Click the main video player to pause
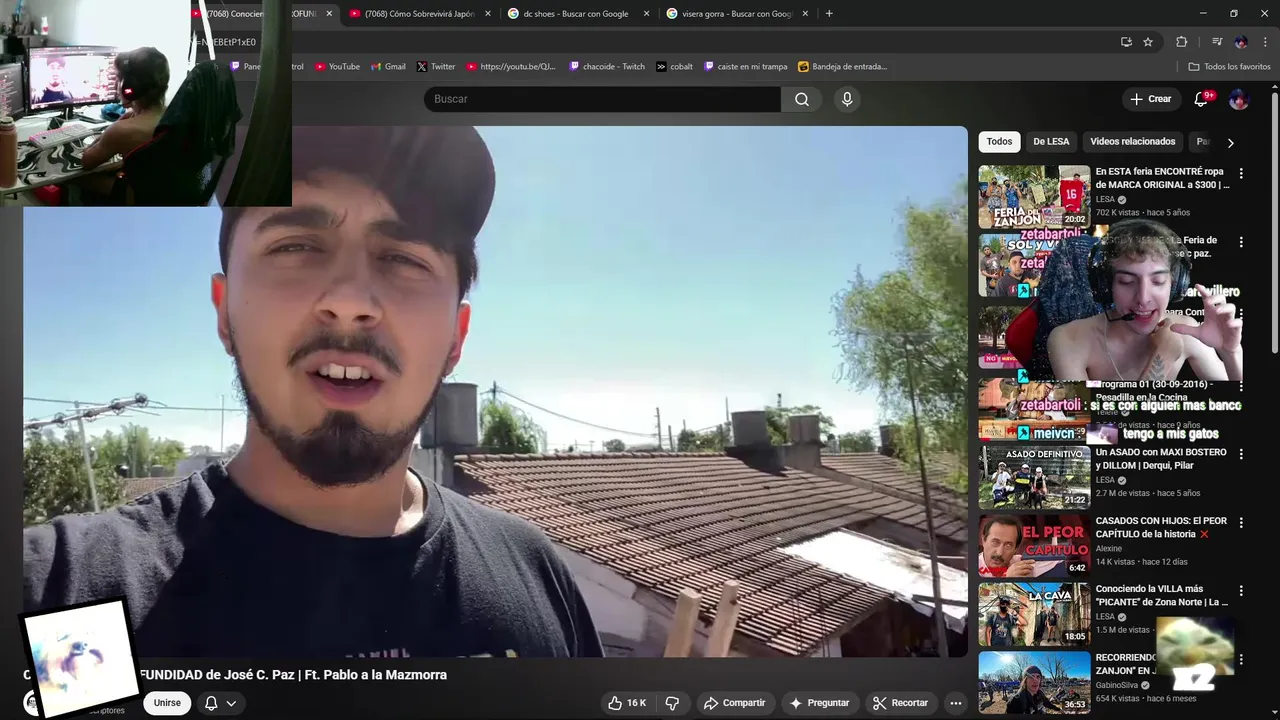The height and width of the screenshot is (720, 1280). pyautogui.click(x=495, y=392)
